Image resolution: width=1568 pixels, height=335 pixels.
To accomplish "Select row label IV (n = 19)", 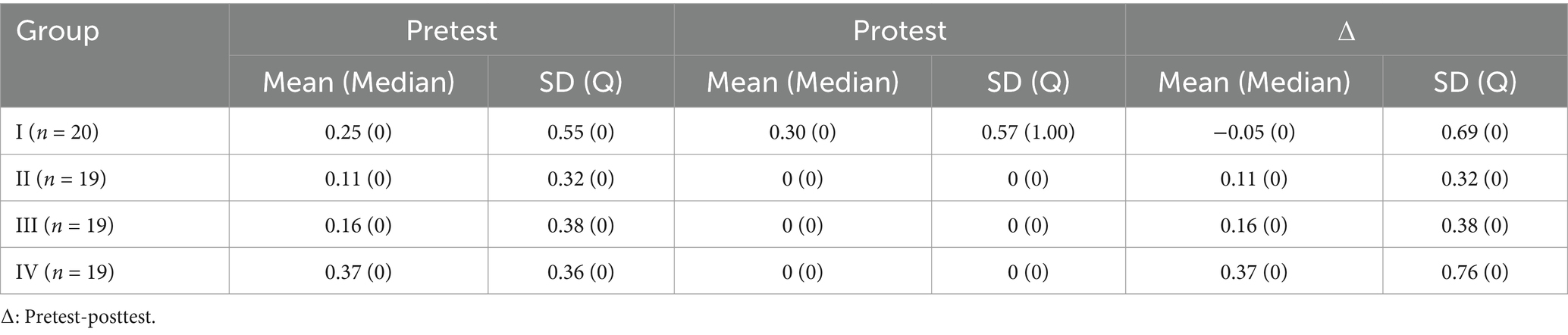I will coord(65,271).
